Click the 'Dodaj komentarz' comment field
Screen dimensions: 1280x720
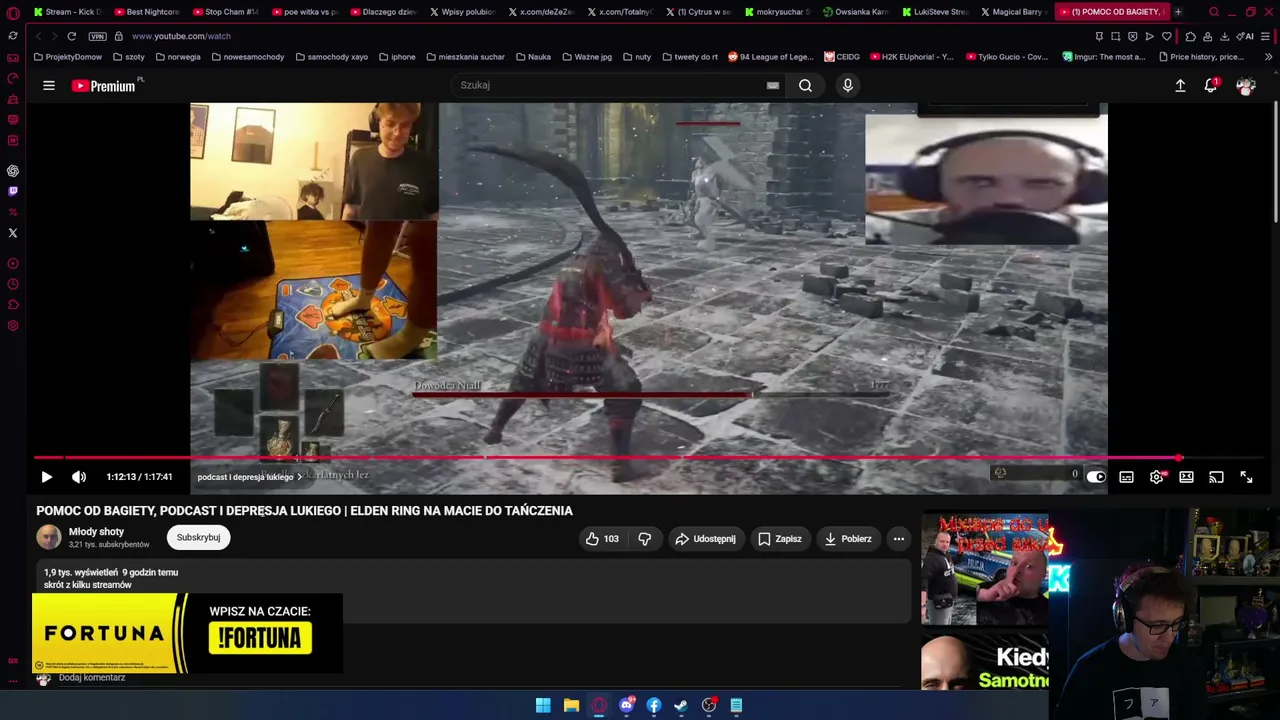tap(92, 678)
